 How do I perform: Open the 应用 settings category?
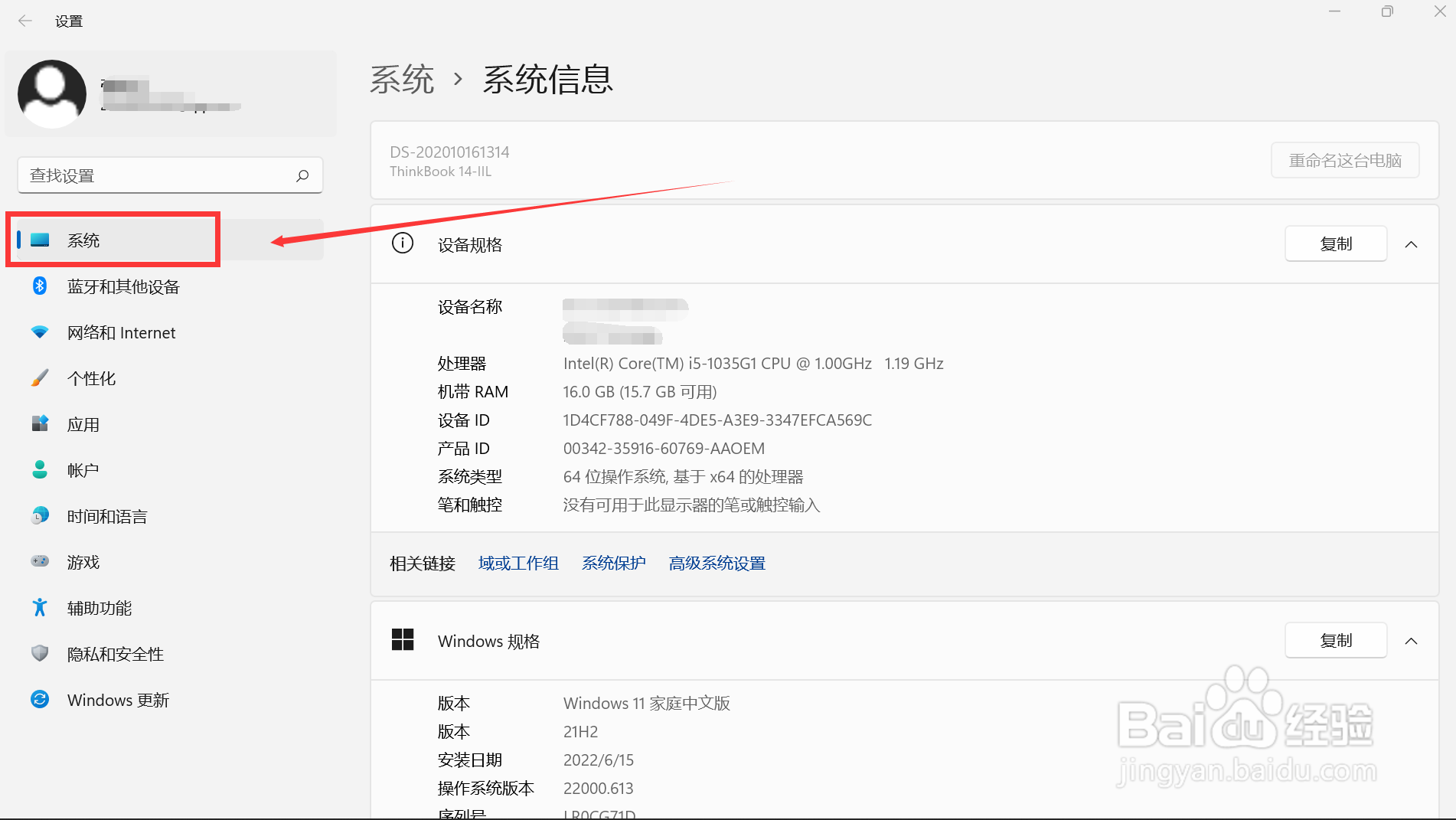point(83,423)
